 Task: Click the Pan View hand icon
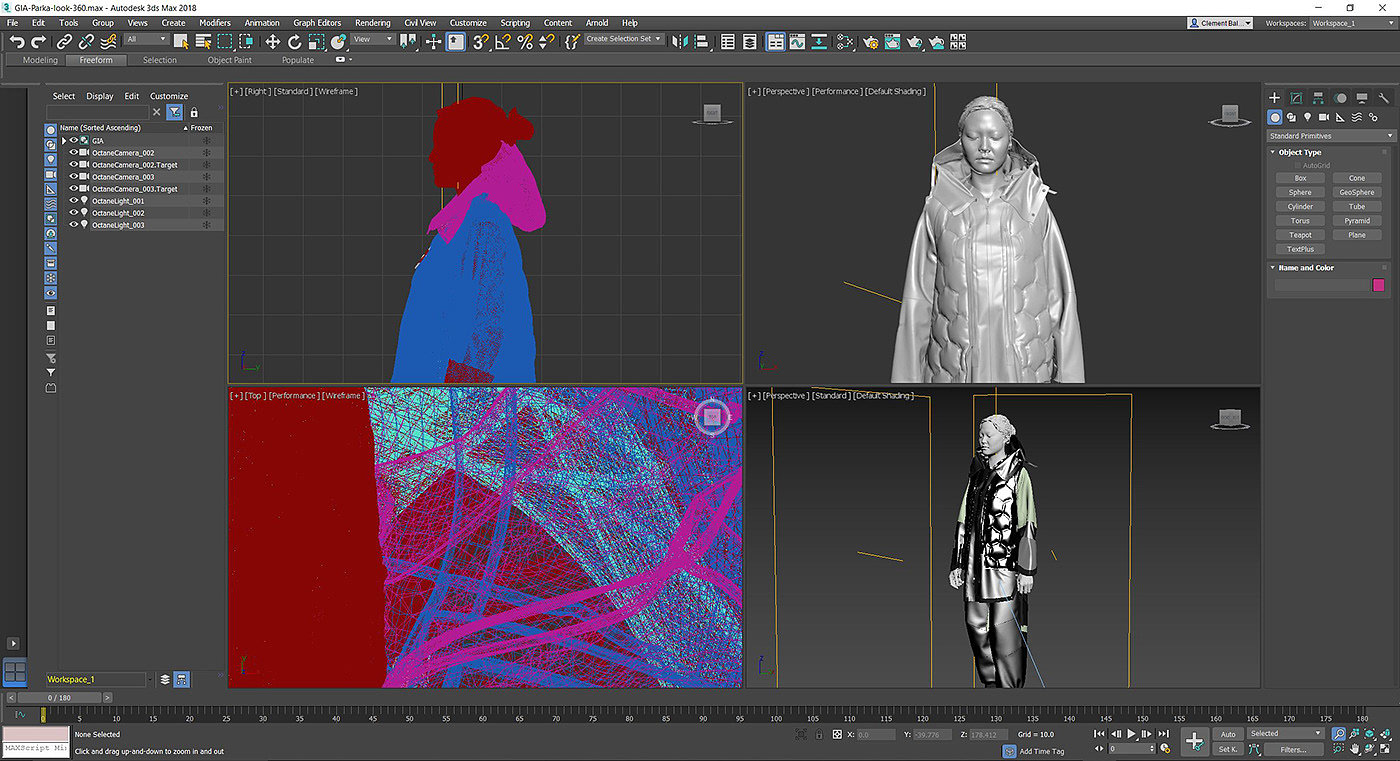(x=1355, y=748)
